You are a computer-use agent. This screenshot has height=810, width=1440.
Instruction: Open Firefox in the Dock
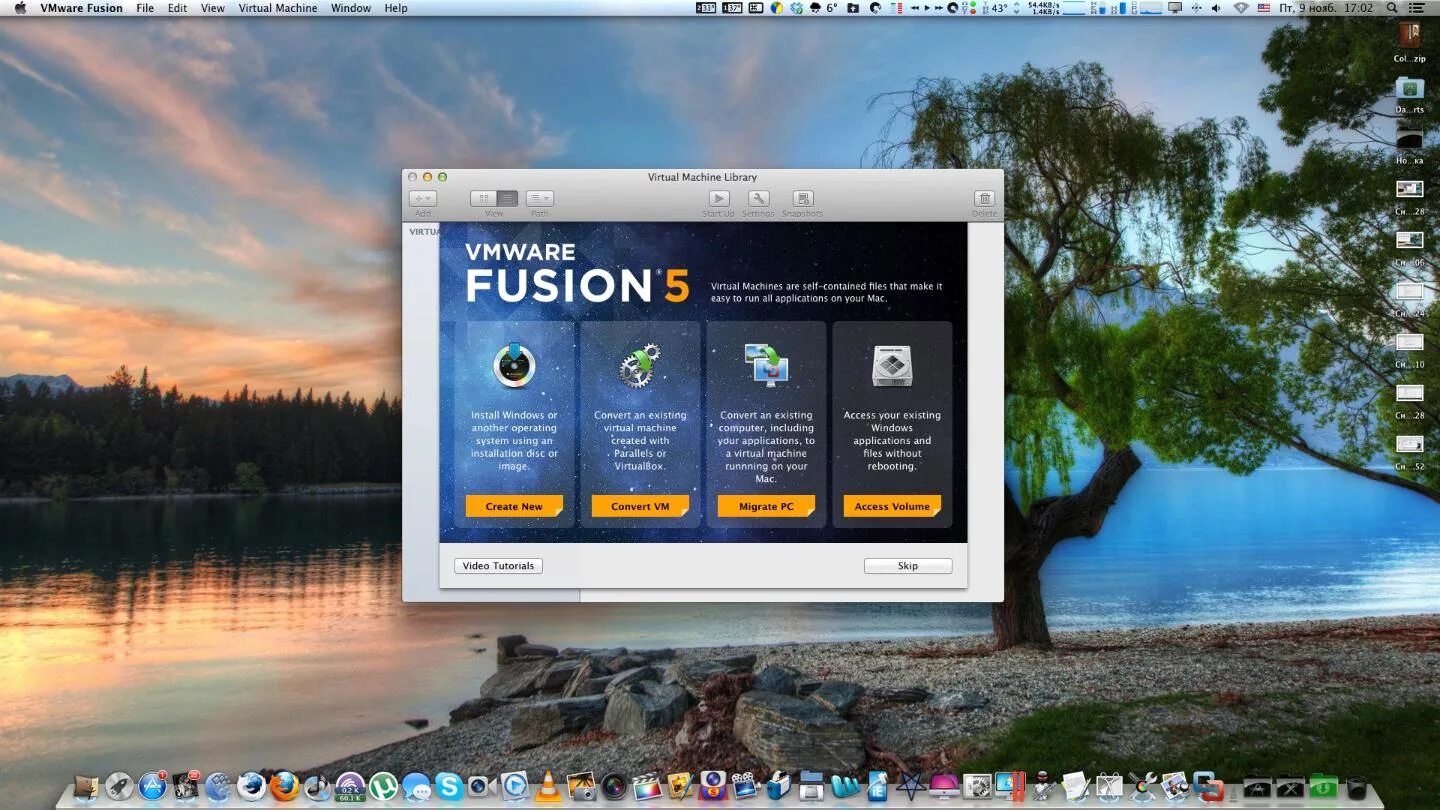coord(285,786)
